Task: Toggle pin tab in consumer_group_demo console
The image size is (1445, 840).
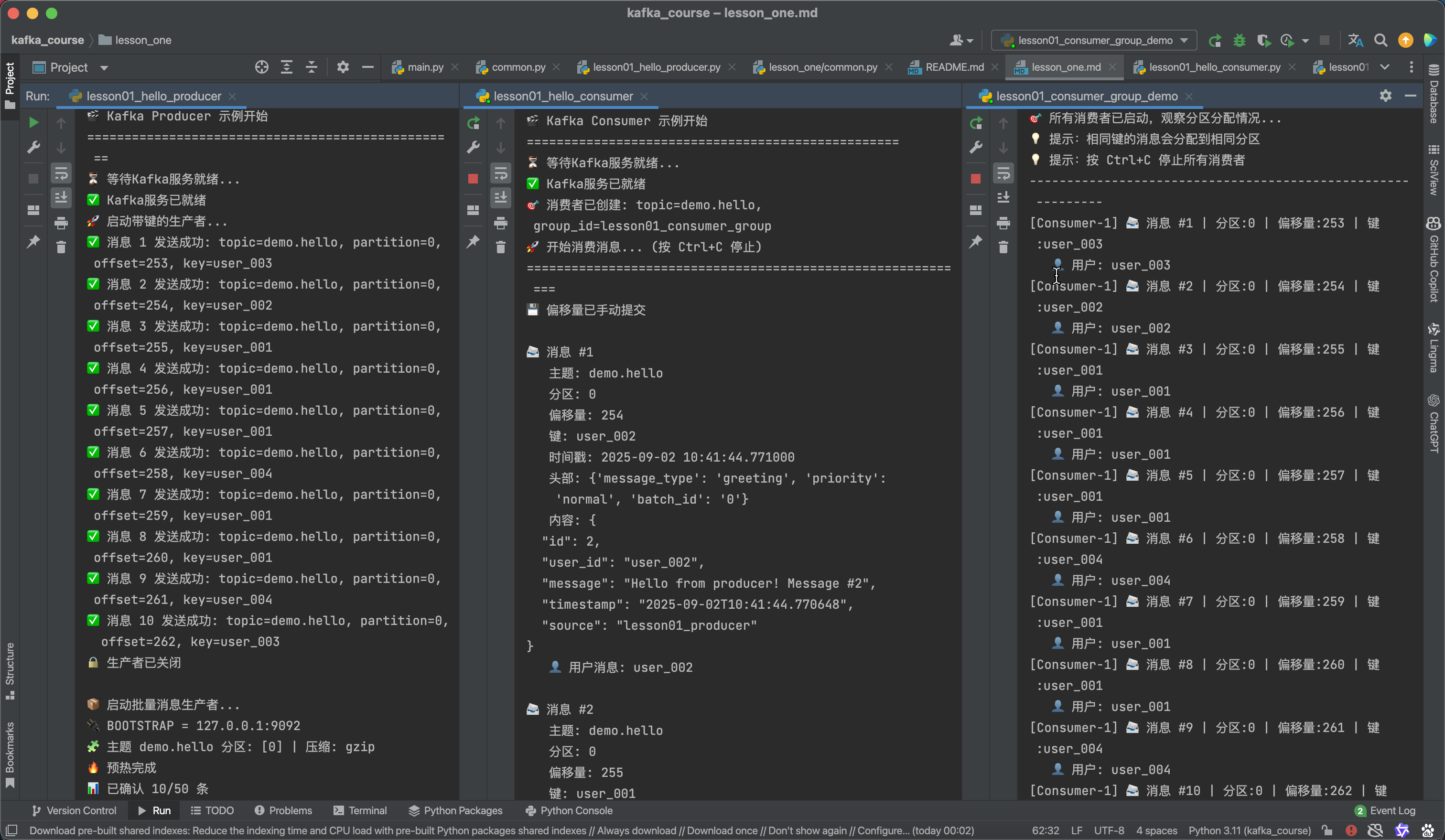Action: pyautogui.click(x=975, y=241)
